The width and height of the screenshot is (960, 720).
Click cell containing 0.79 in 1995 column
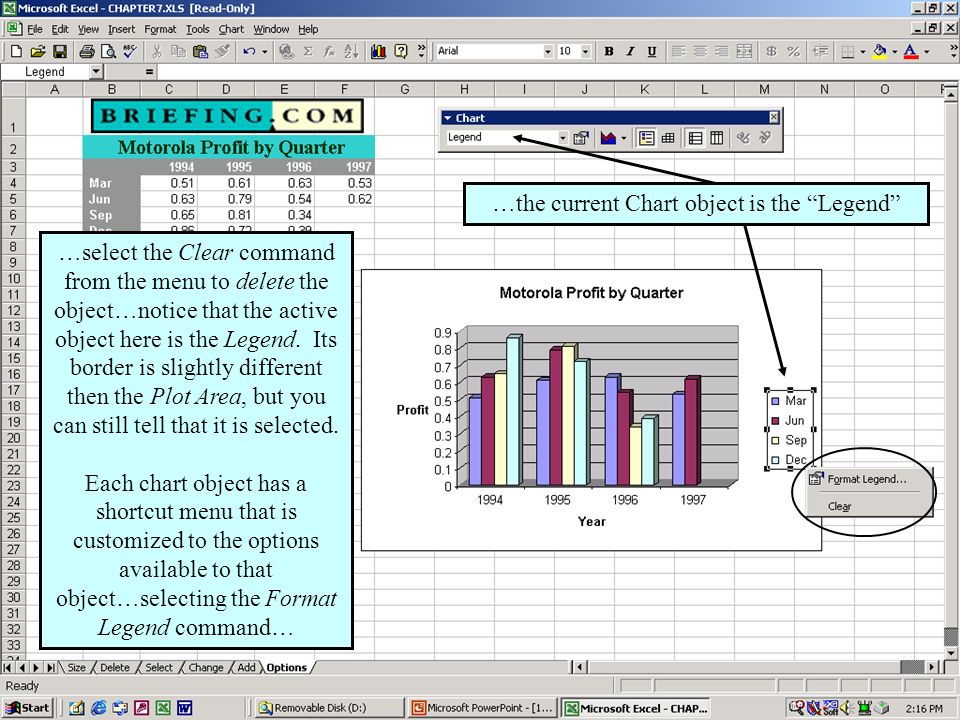pyautogui.click(x=227, y=199)
